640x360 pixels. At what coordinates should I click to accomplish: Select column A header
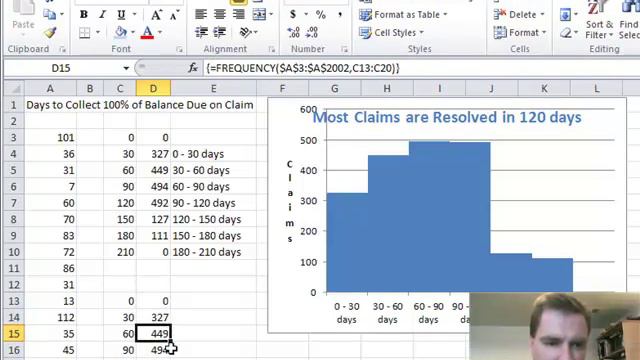pyautogui.click(x=50, y=89)
